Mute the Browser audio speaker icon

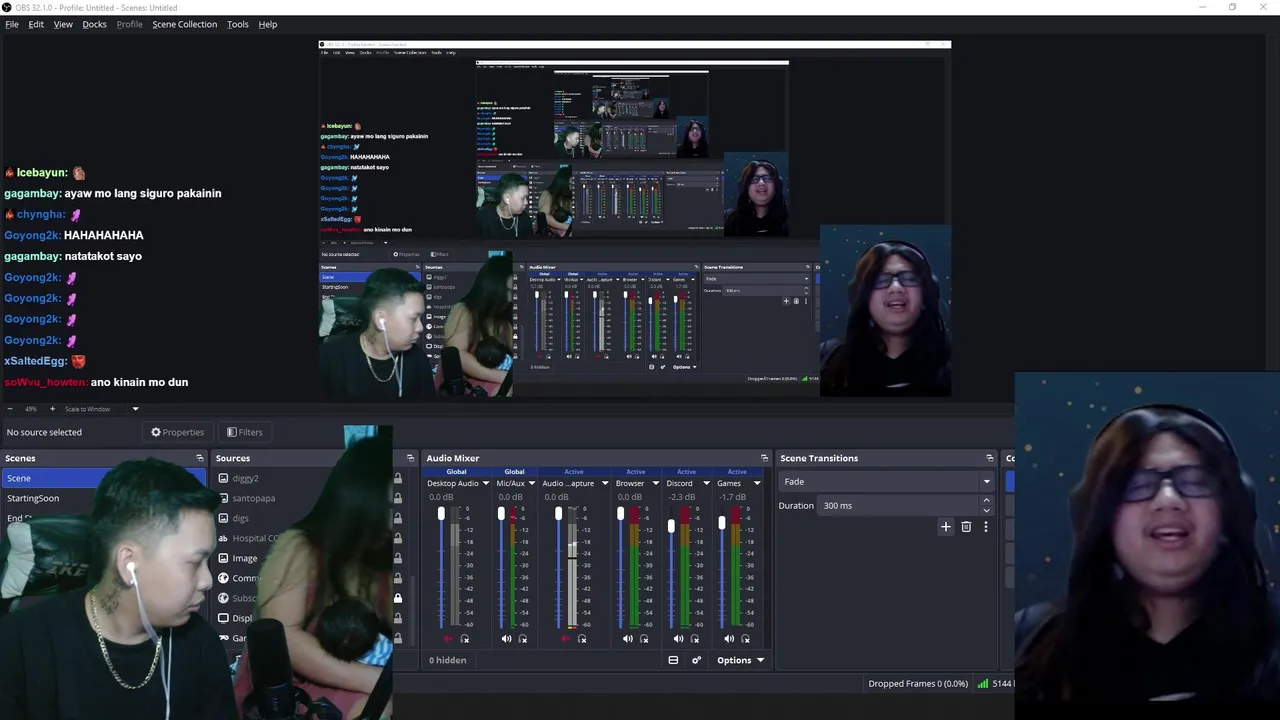coord(627,639)
